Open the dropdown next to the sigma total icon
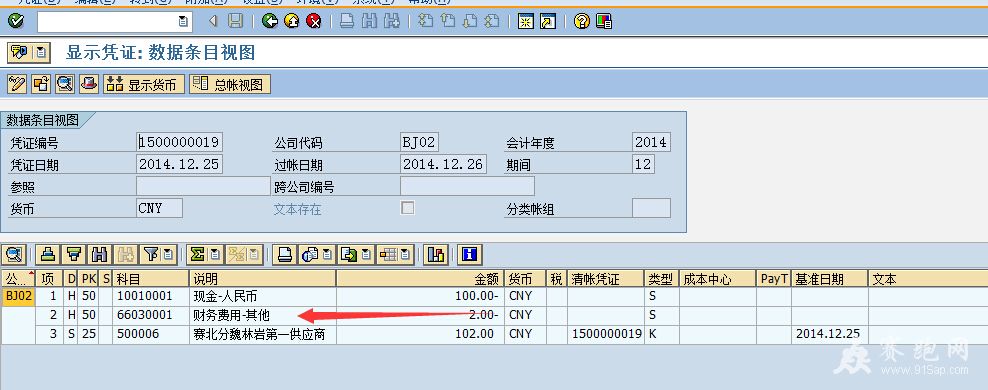 pyautogui.click(x=215, y=255)
